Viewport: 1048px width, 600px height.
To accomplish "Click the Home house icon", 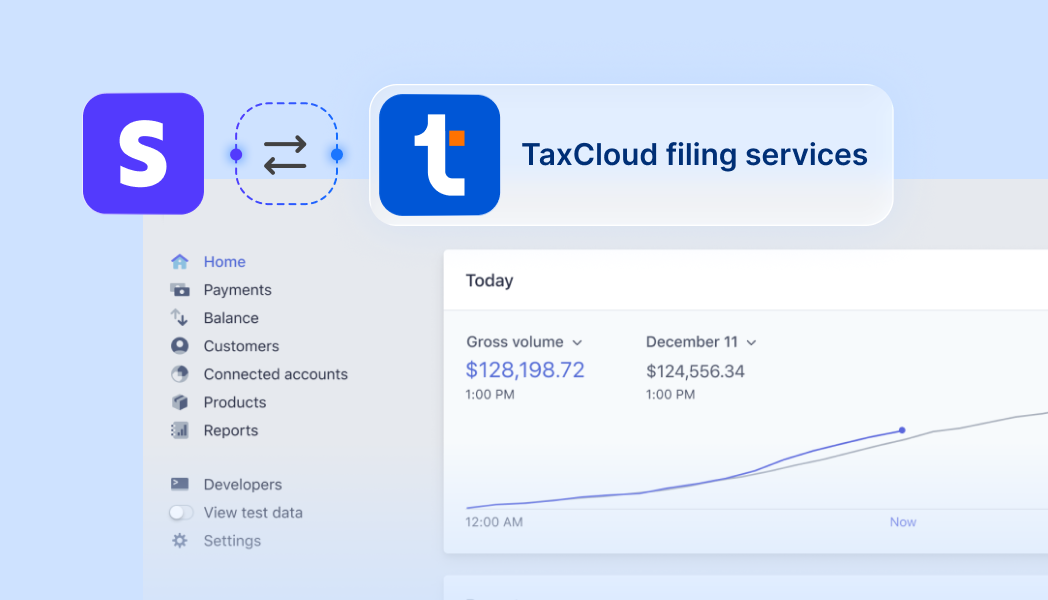I will (179, 261).
